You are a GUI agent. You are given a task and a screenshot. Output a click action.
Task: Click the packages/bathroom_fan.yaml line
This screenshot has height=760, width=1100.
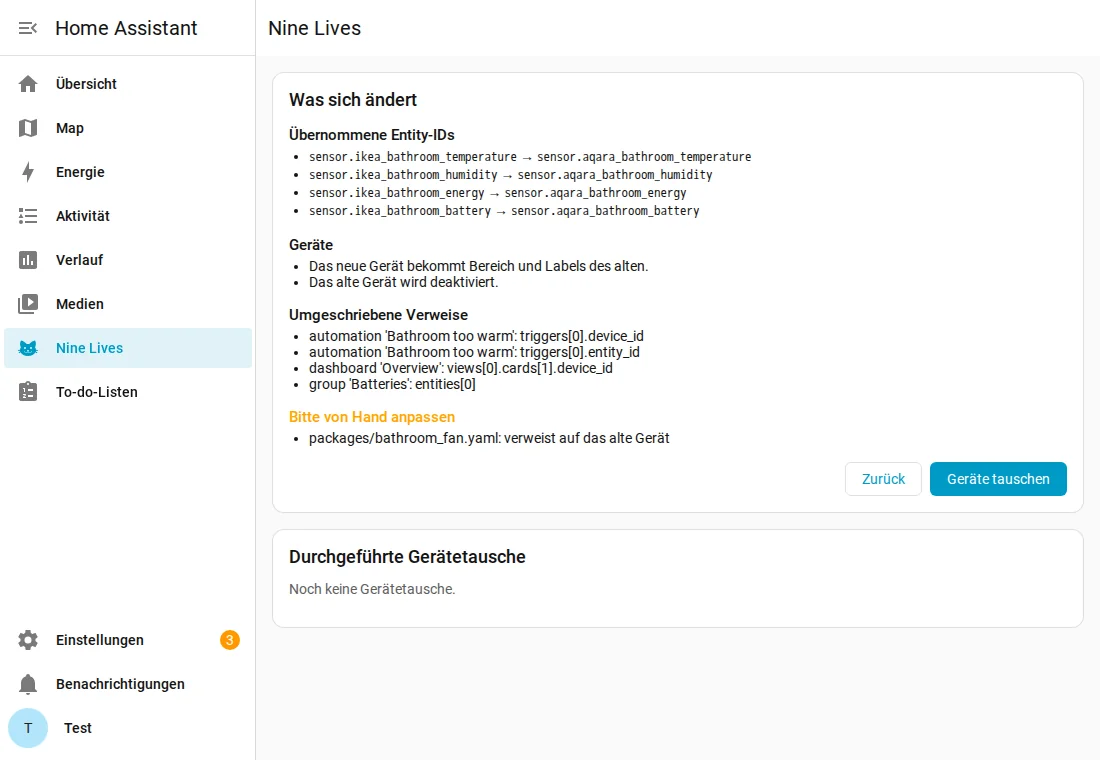coord(489,438)
